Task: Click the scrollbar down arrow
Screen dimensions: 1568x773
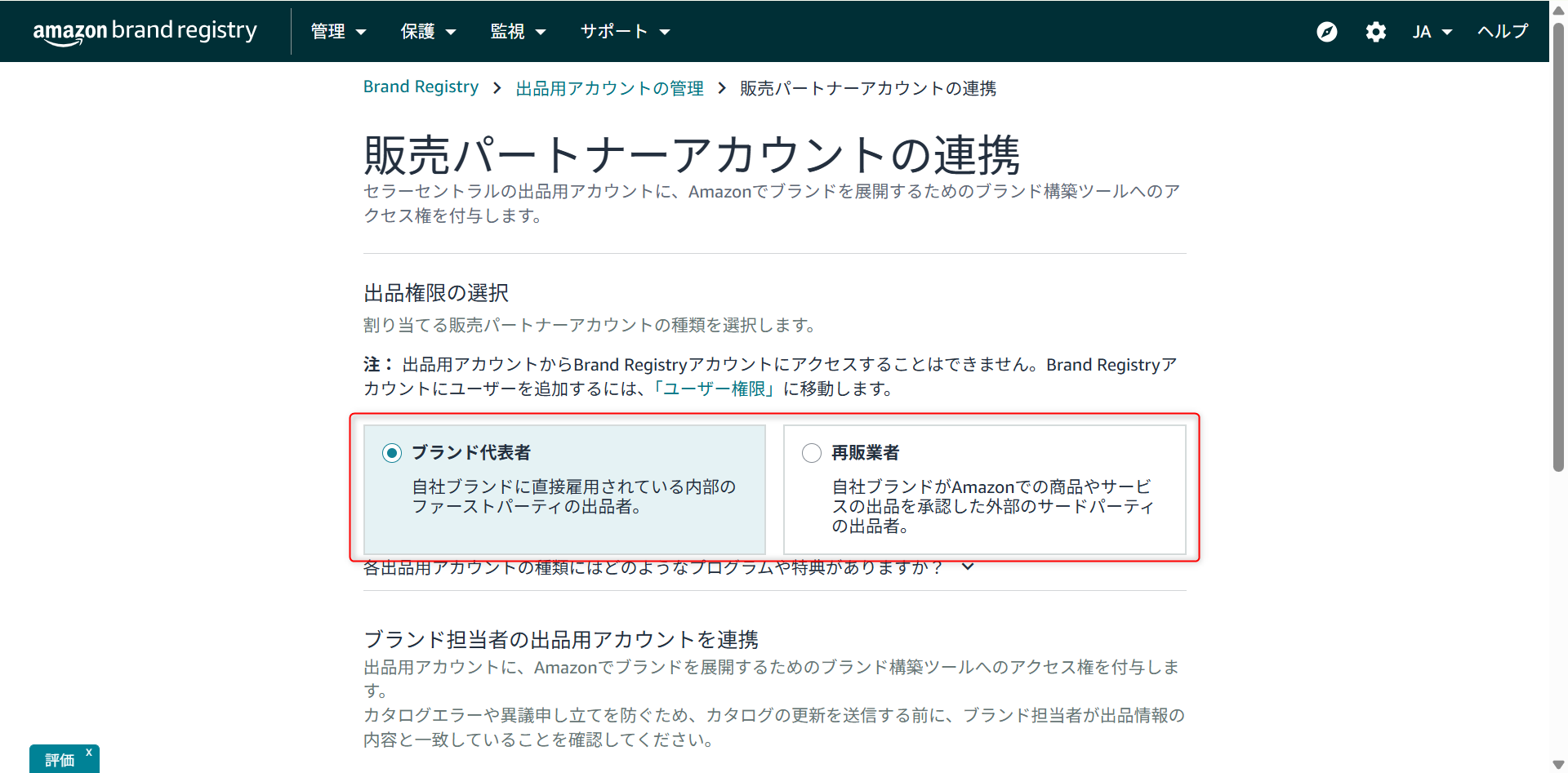Action: pos(1558,765)
